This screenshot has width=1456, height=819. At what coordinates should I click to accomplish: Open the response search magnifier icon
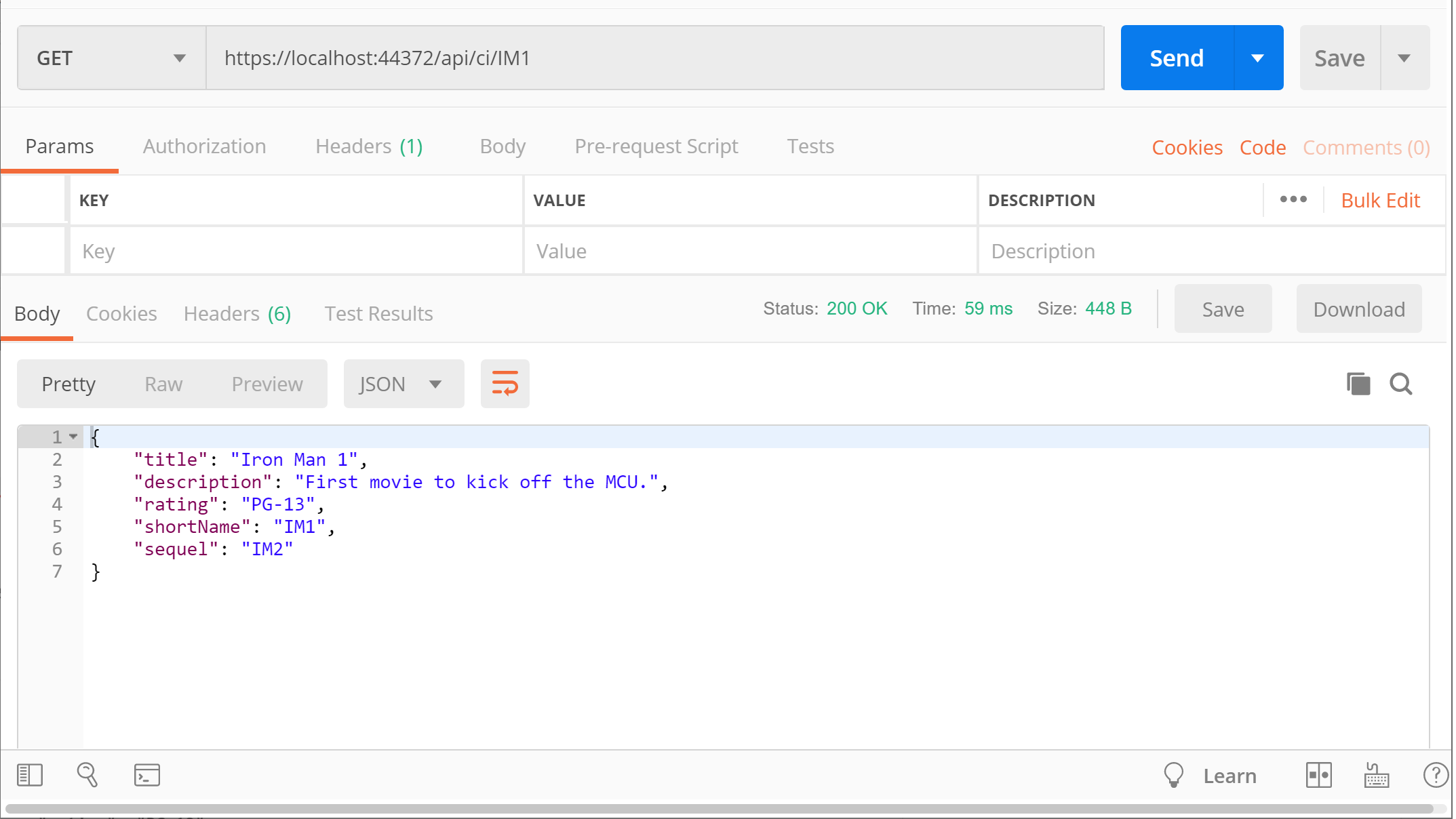[x=1401, y=384]
